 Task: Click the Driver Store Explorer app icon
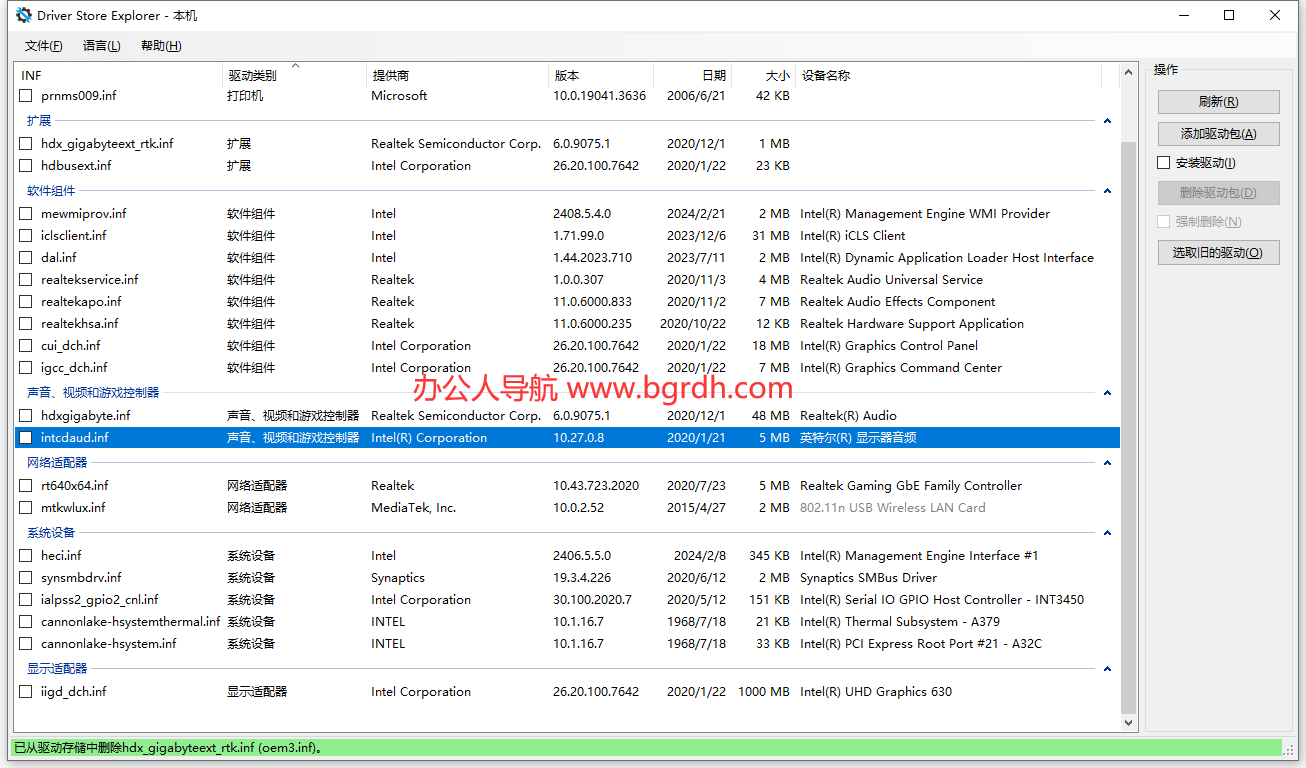click(23, 15)
